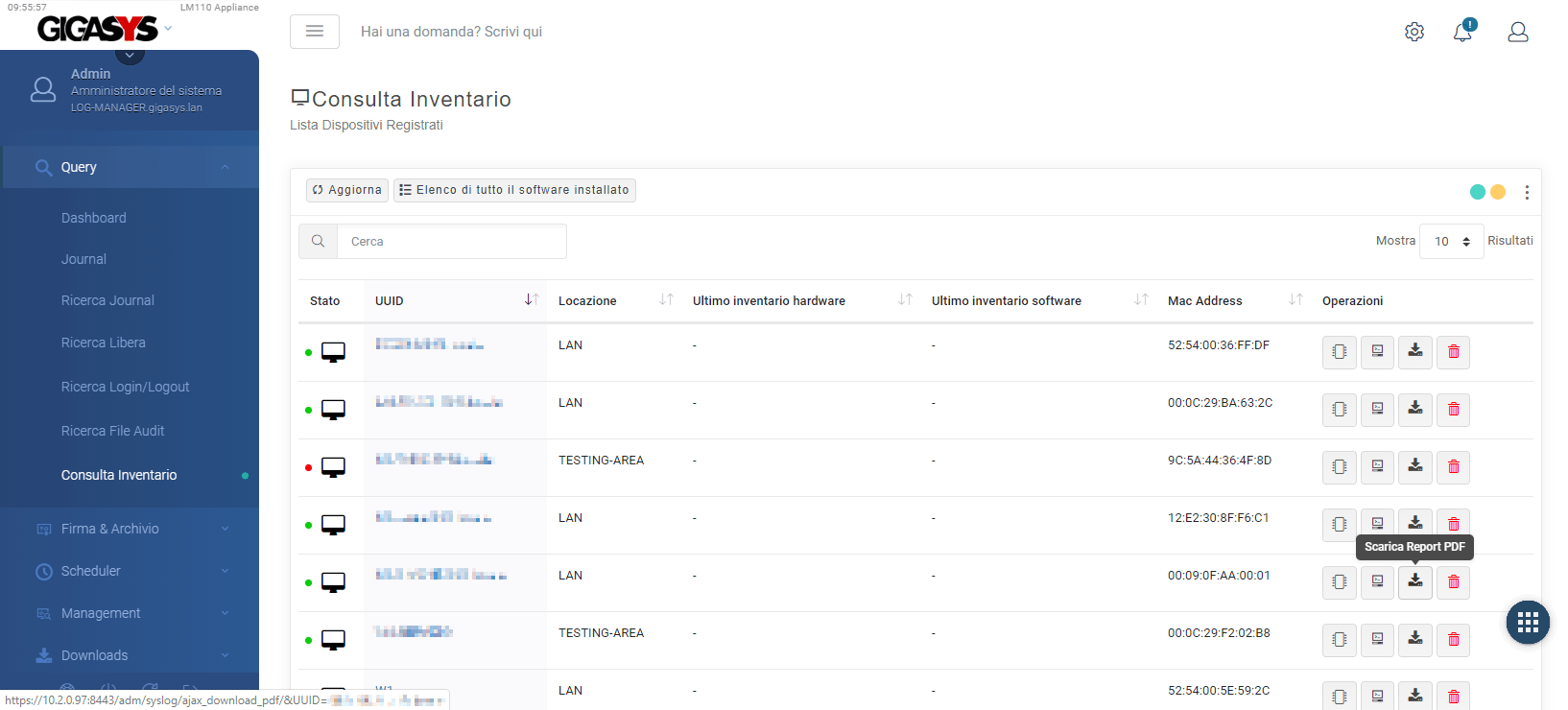Sort table by UUID column

pyautogui.click(x=531, y=300)
